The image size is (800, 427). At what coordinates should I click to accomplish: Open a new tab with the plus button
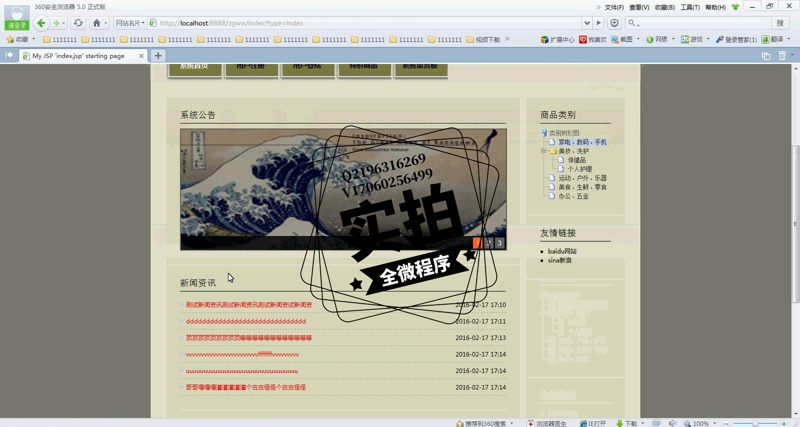pos(158,56)
